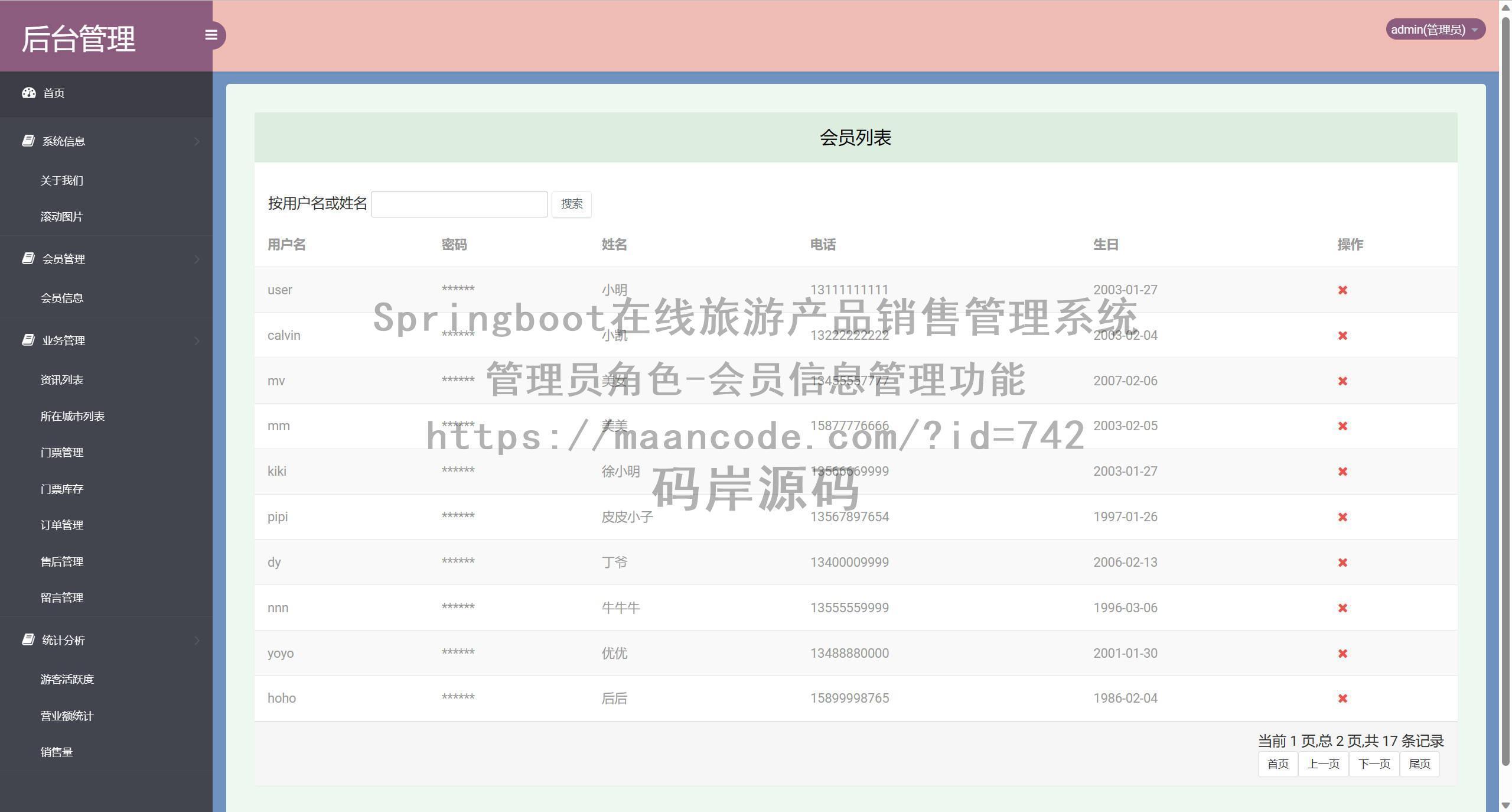1512x812 pixels.
Task: Open the 留言管理 menu item
Action: [61, 597]
